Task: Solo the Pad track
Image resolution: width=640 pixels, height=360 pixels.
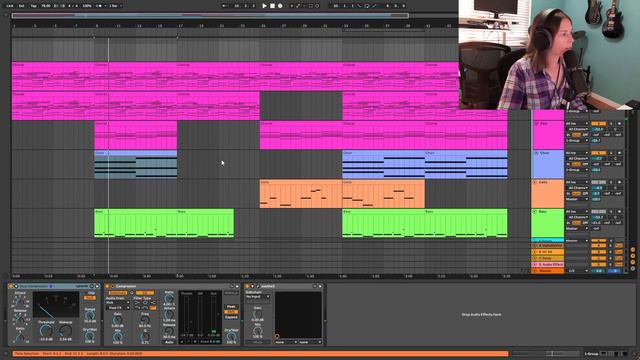Action: click(x=611, y=123)
